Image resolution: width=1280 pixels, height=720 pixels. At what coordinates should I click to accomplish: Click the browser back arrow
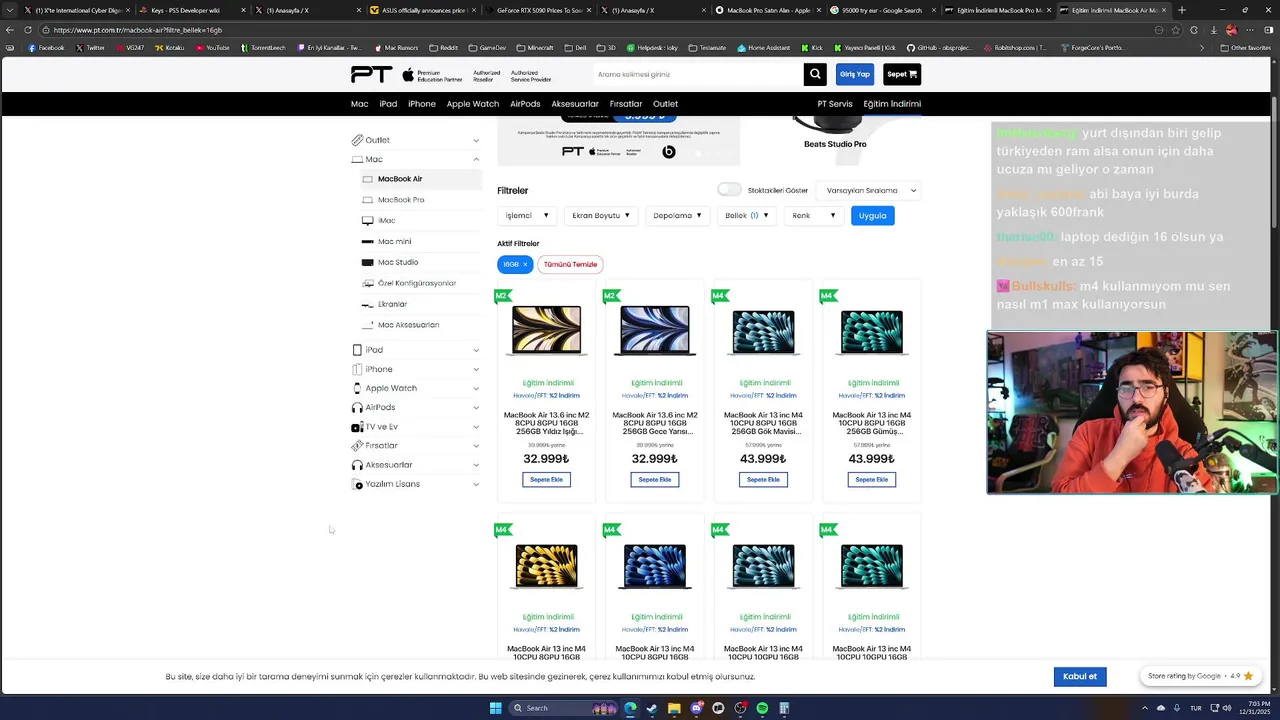9,30
